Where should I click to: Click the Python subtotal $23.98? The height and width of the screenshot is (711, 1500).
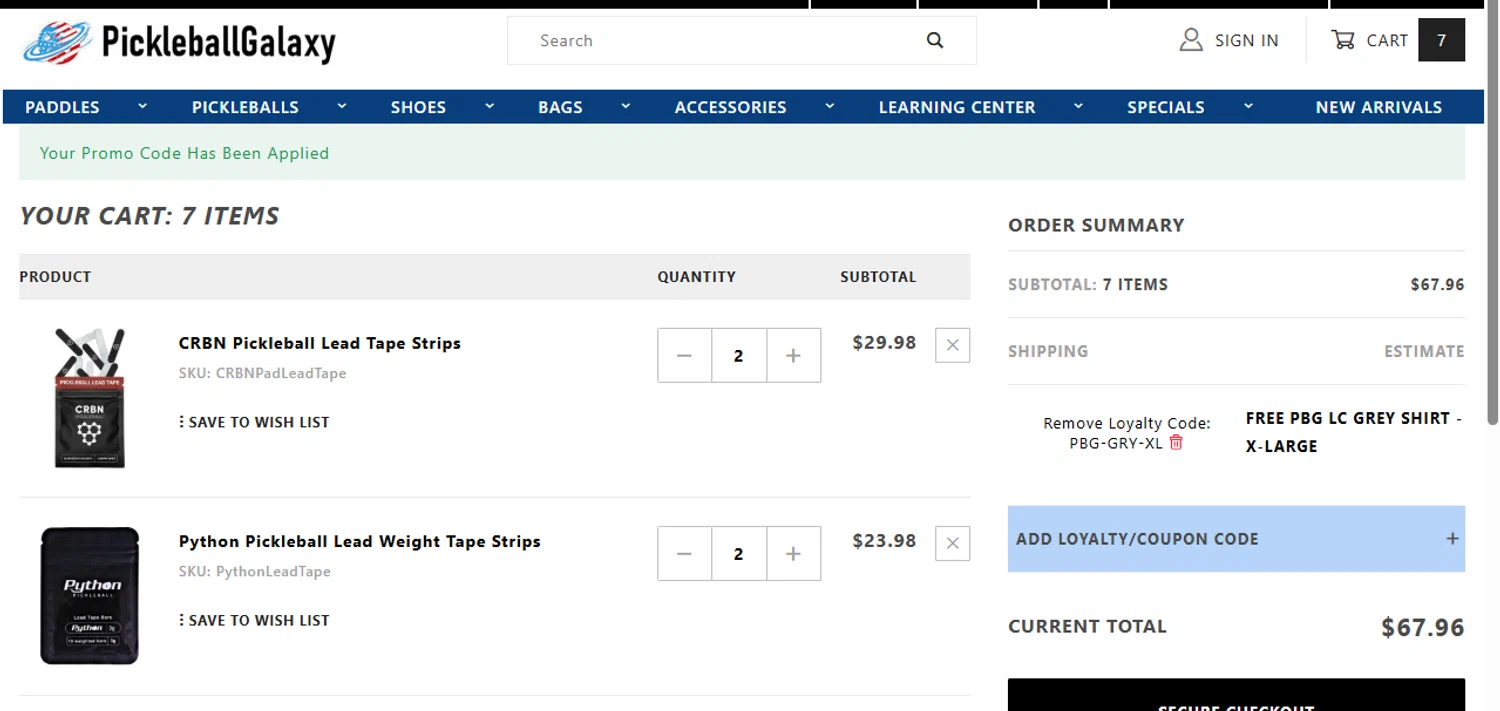pyautogui.click(x=884, y=541)
